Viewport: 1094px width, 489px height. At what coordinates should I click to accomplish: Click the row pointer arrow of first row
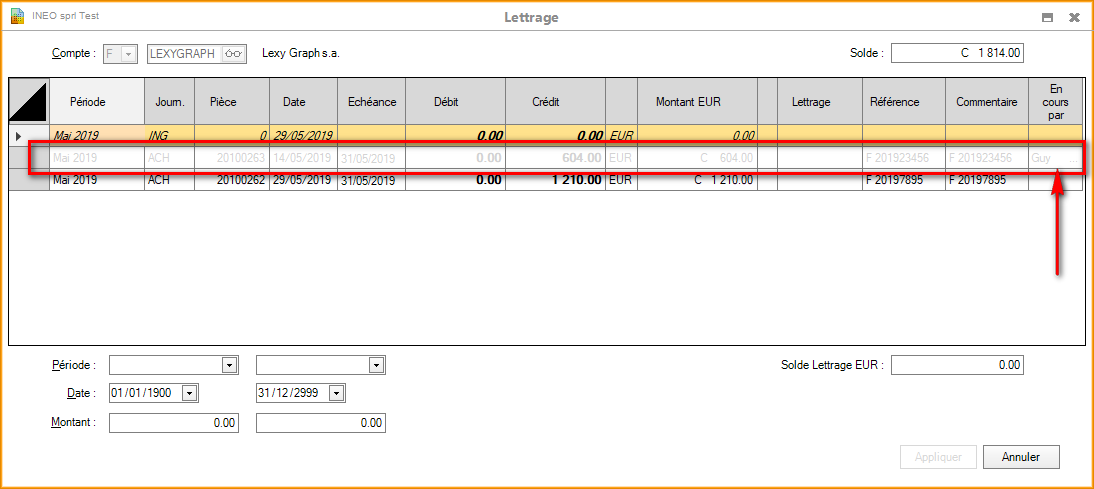point(18,135)
